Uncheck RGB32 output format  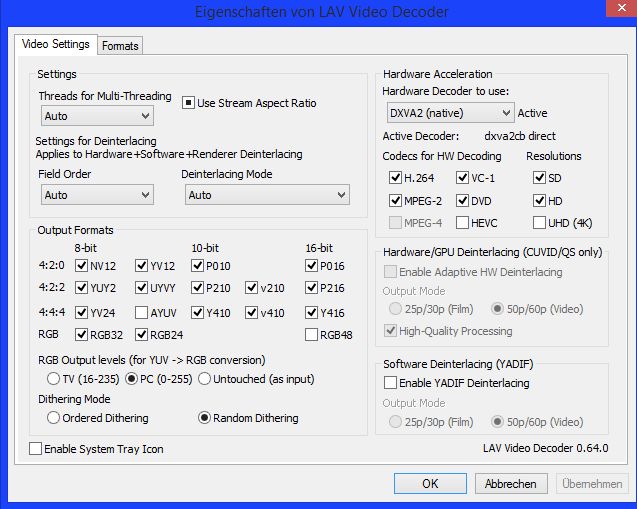click(82, 335)
